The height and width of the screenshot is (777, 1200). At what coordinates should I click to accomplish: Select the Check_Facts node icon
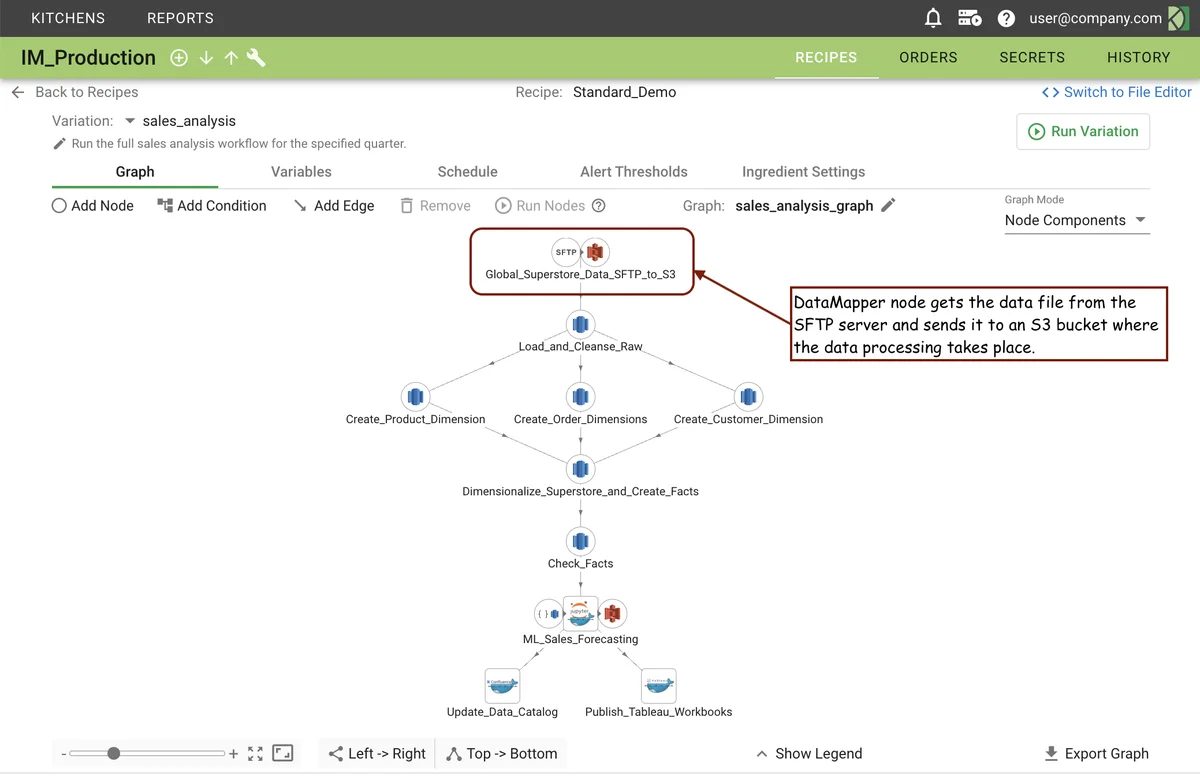click(580, 541)
